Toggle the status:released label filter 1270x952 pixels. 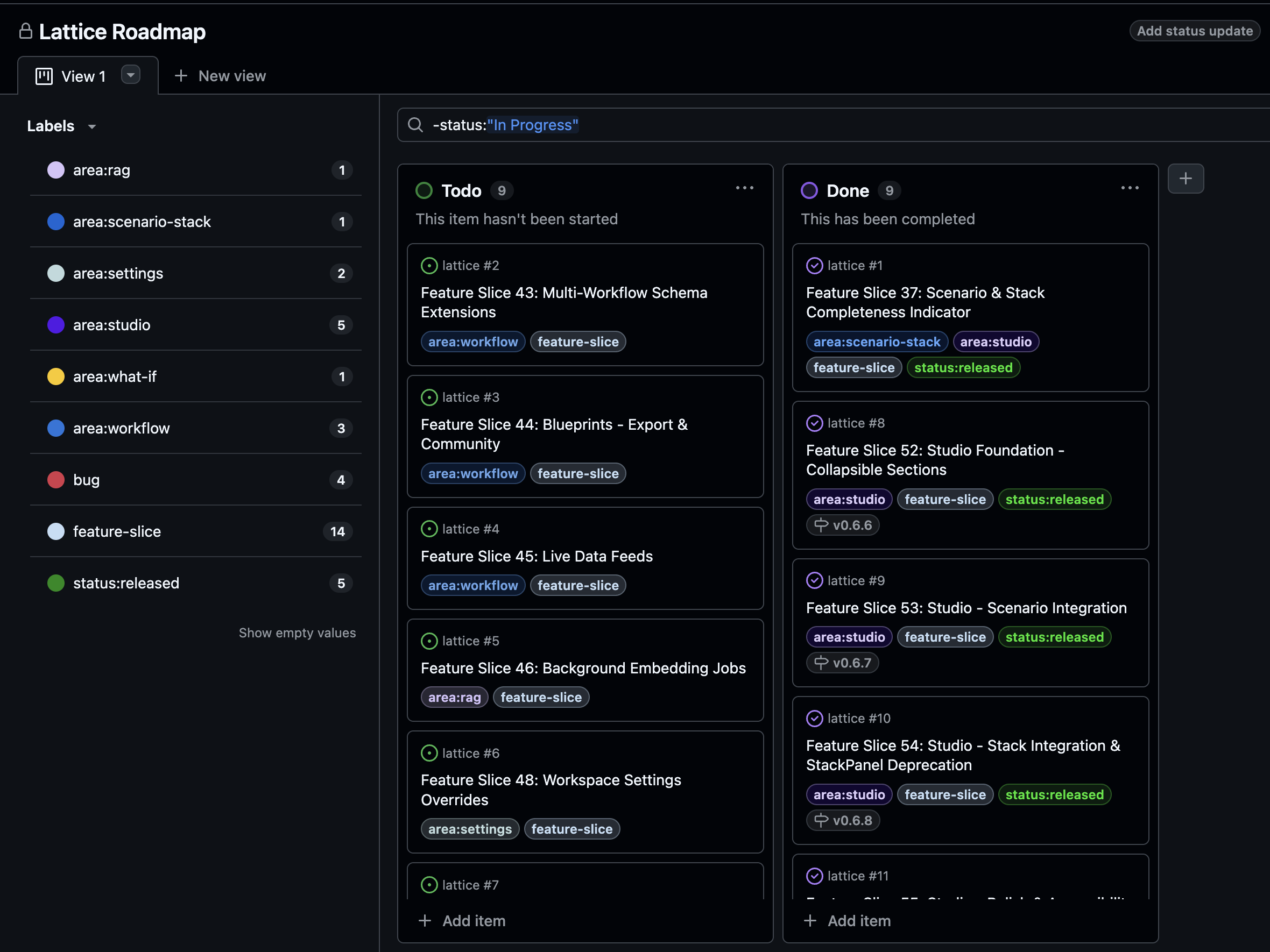[126, 583]
